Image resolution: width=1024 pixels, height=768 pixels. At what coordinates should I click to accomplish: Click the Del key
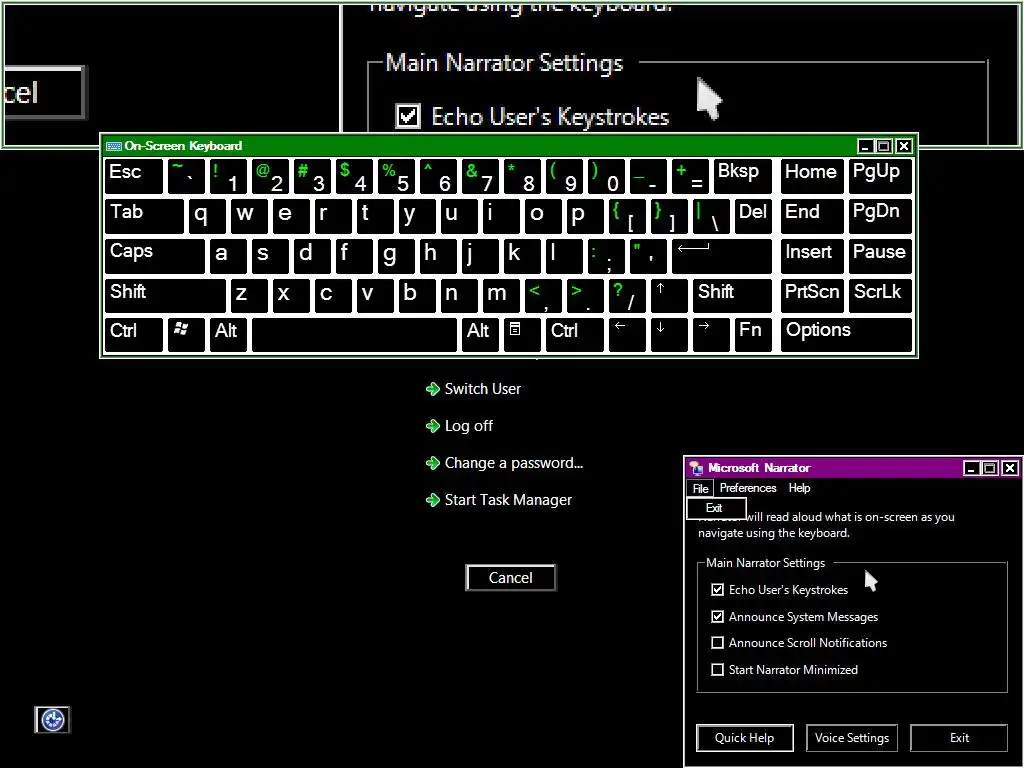click(x=752, y=217)
